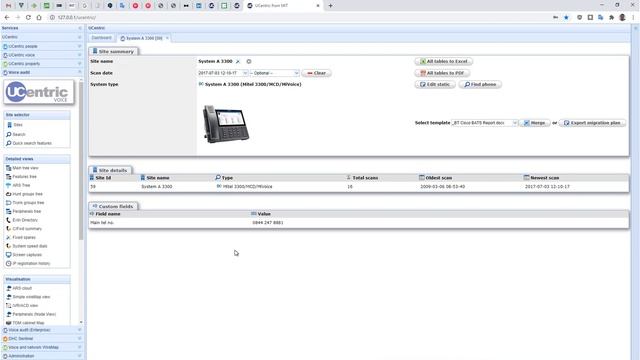Click the UCentric Voice logo
The width and height of the screenshot is (640, 360).
click(39, 92)
